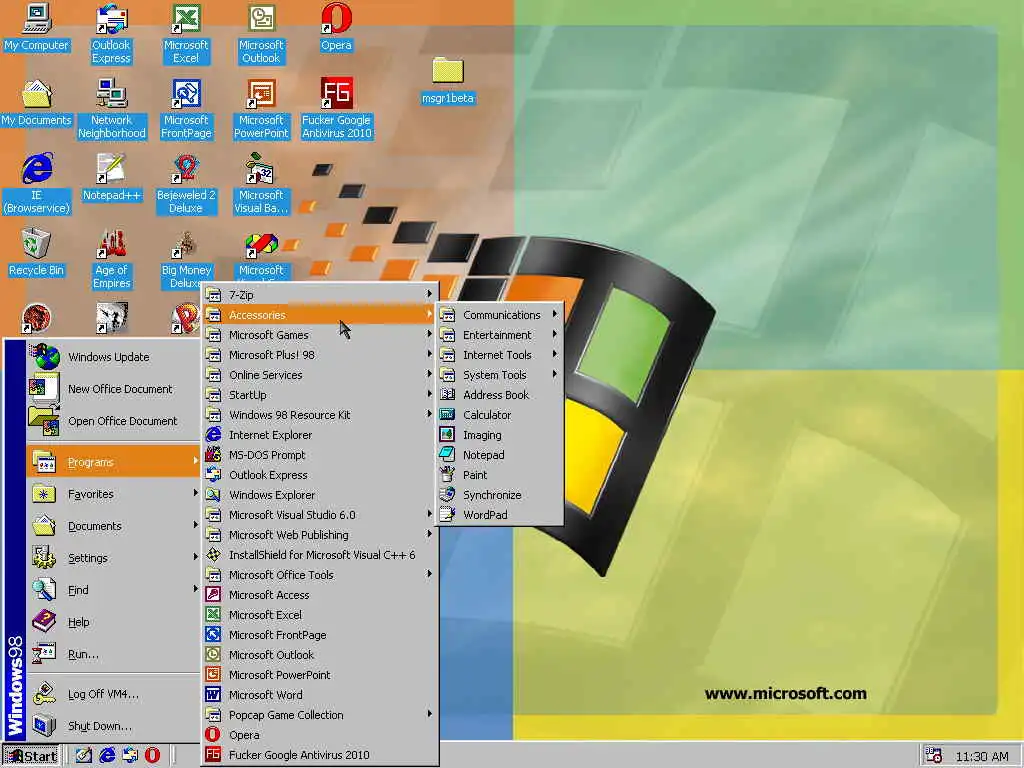Expand the Settings submenu

[x=113, y=558]
